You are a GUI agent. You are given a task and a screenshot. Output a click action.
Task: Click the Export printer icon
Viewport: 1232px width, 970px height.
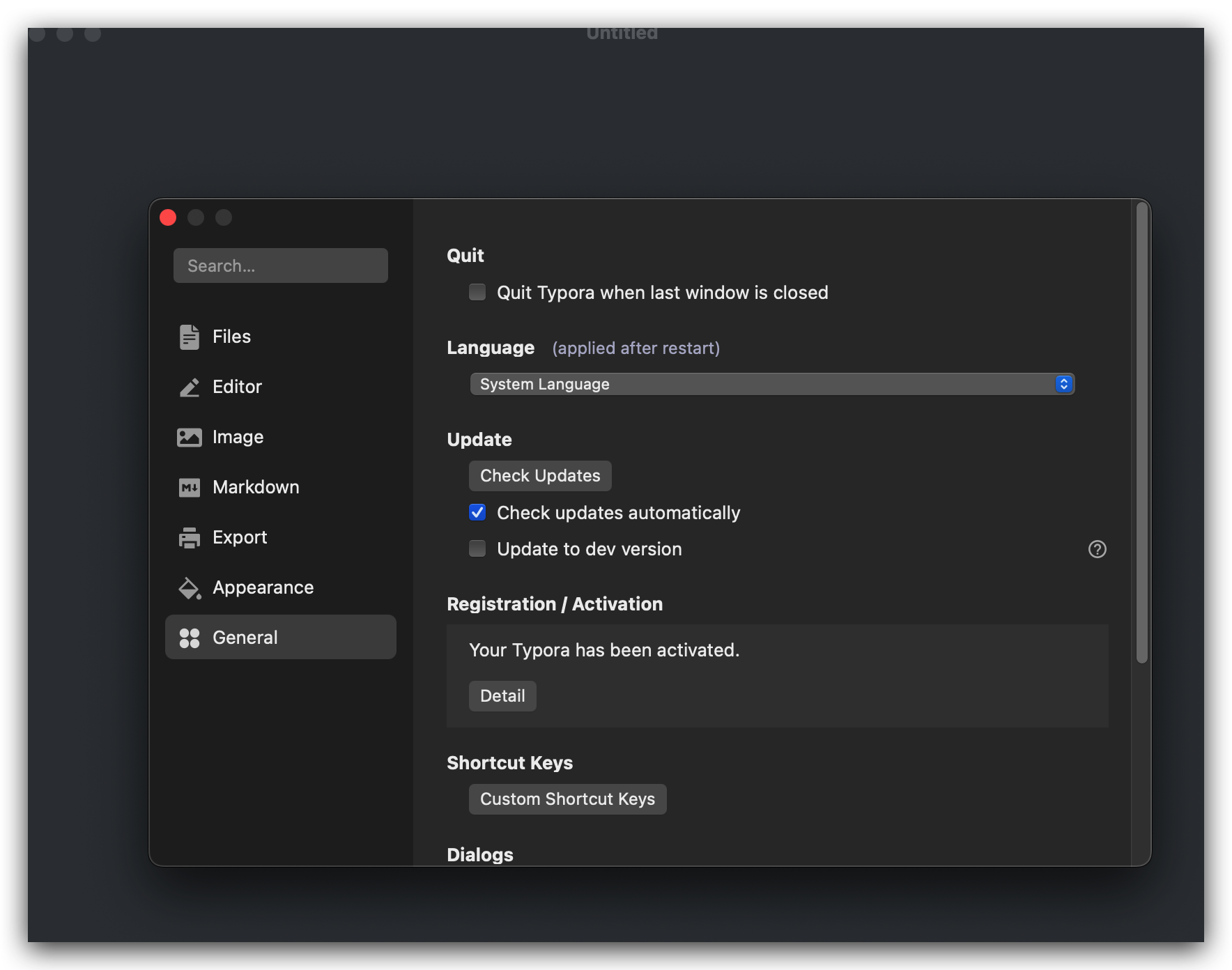[189, 537]
